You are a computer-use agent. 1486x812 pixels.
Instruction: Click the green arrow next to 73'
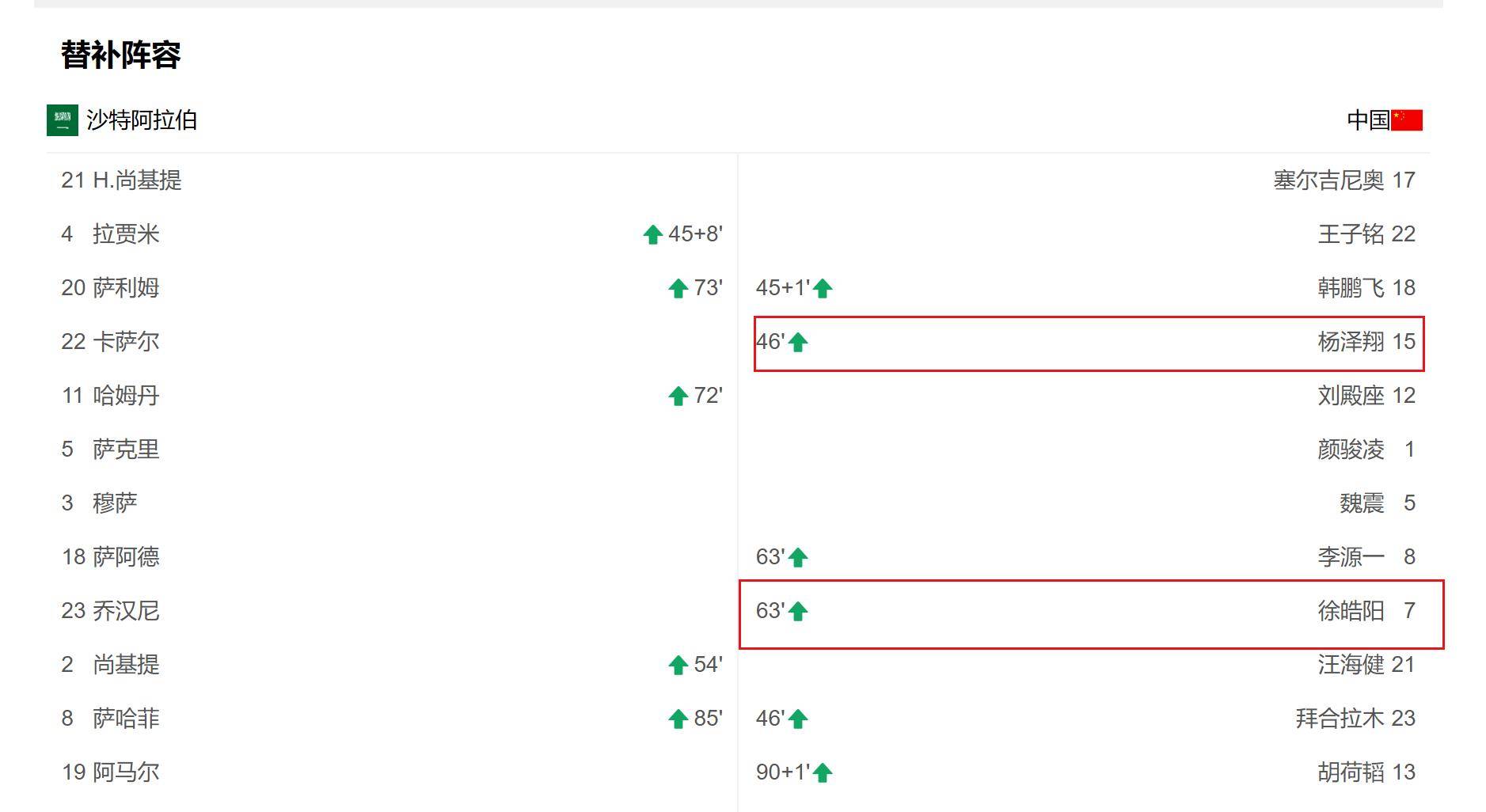tap(678, 288)
